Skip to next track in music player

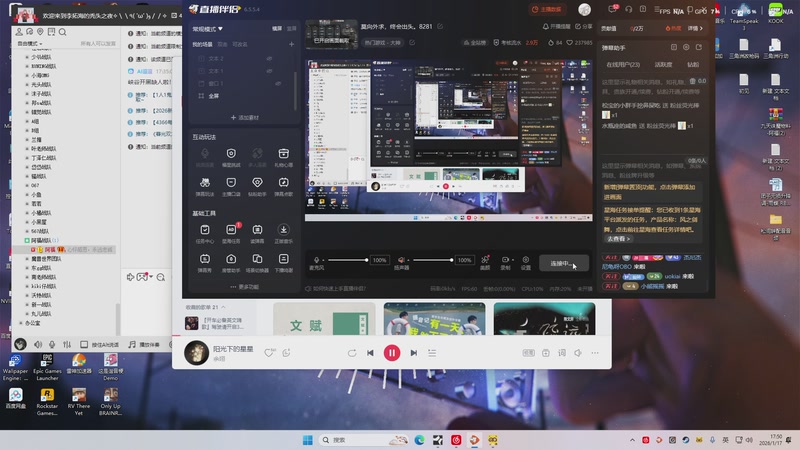[x=414, y=353]
